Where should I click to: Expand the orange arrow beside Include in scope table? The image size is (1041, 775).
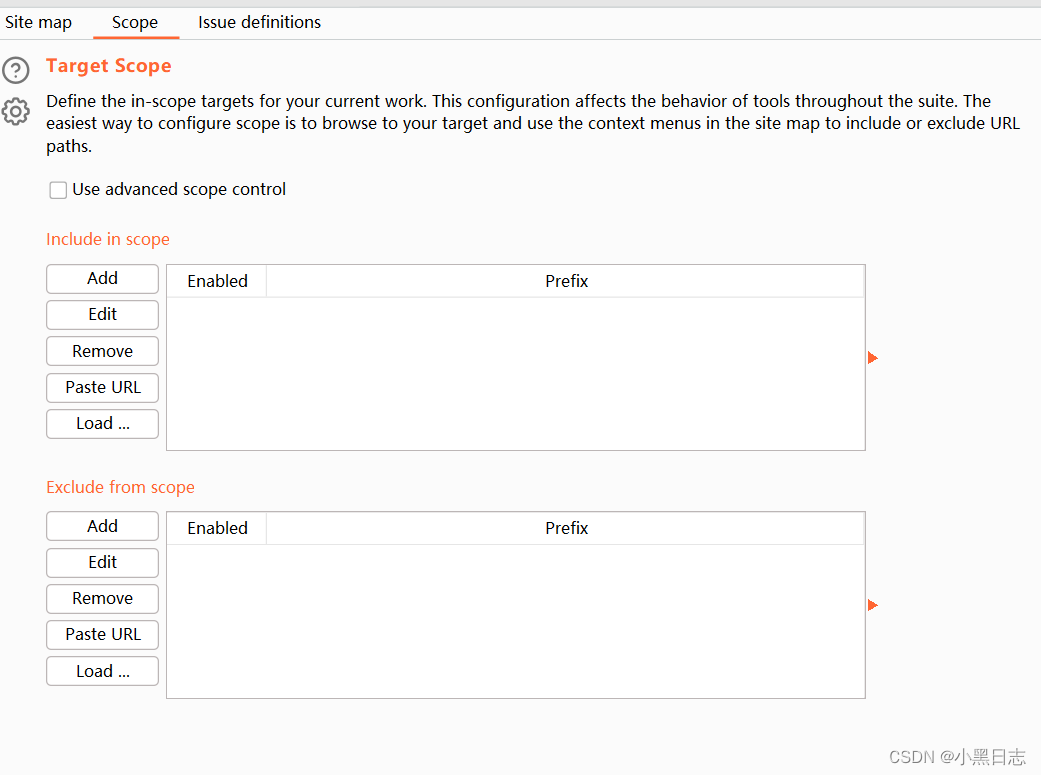pos(872,358)
